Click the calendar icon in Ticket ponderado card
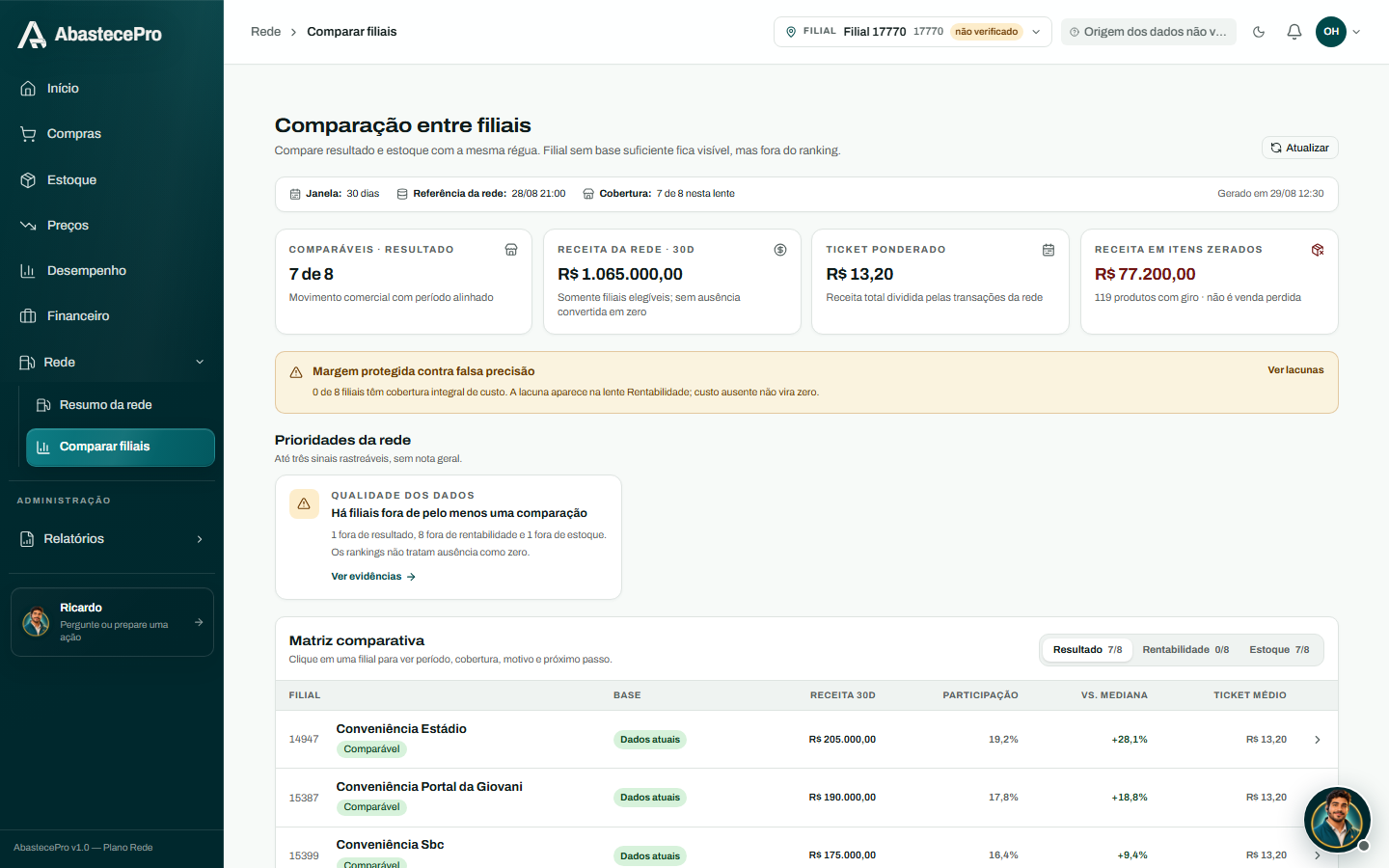The height and width of the screenshot is (868, 1389). pyautogui.click(x=1049, y=250)
